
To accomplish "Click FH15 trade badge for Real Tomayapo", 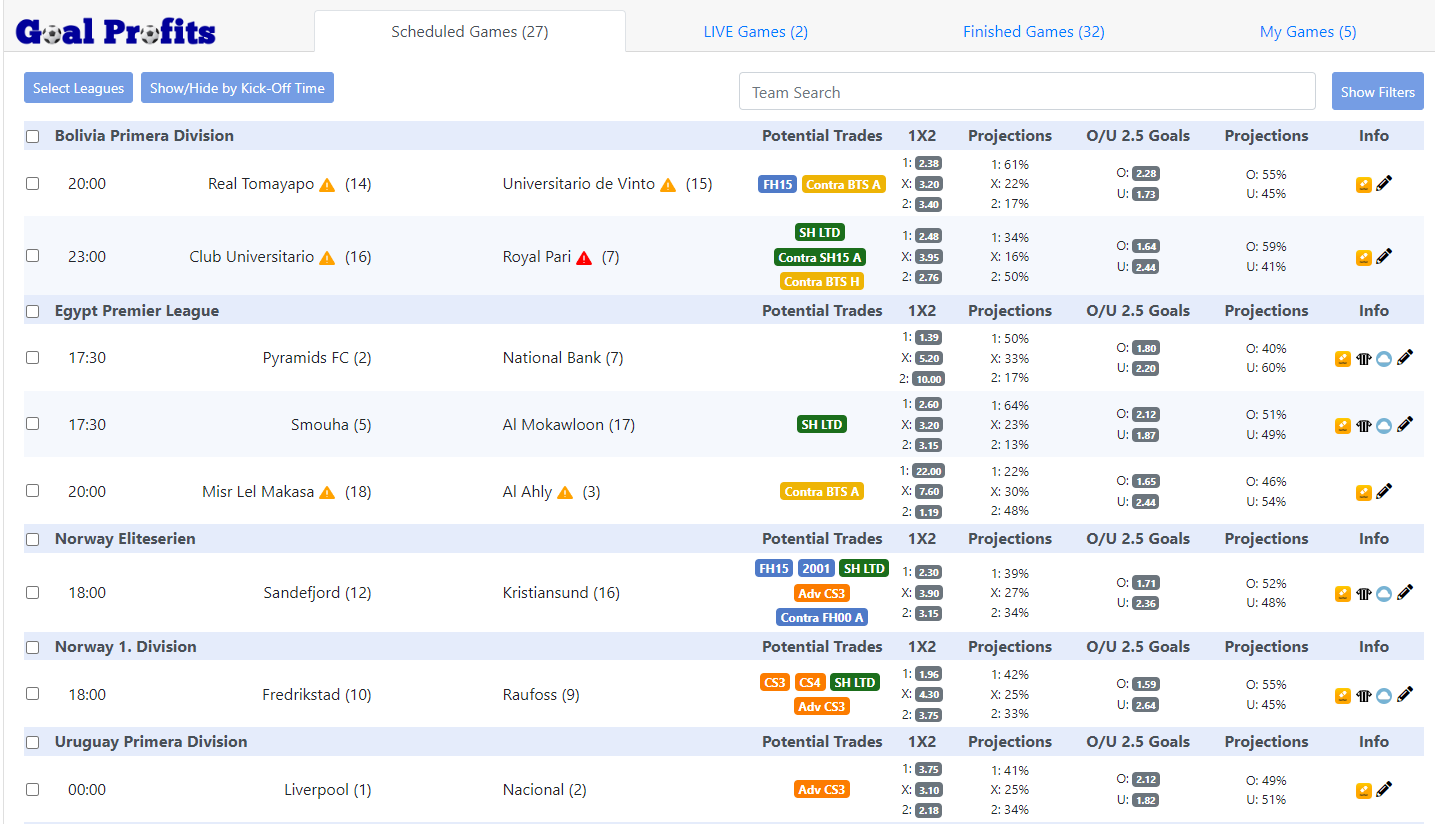I will coord(777,184).
